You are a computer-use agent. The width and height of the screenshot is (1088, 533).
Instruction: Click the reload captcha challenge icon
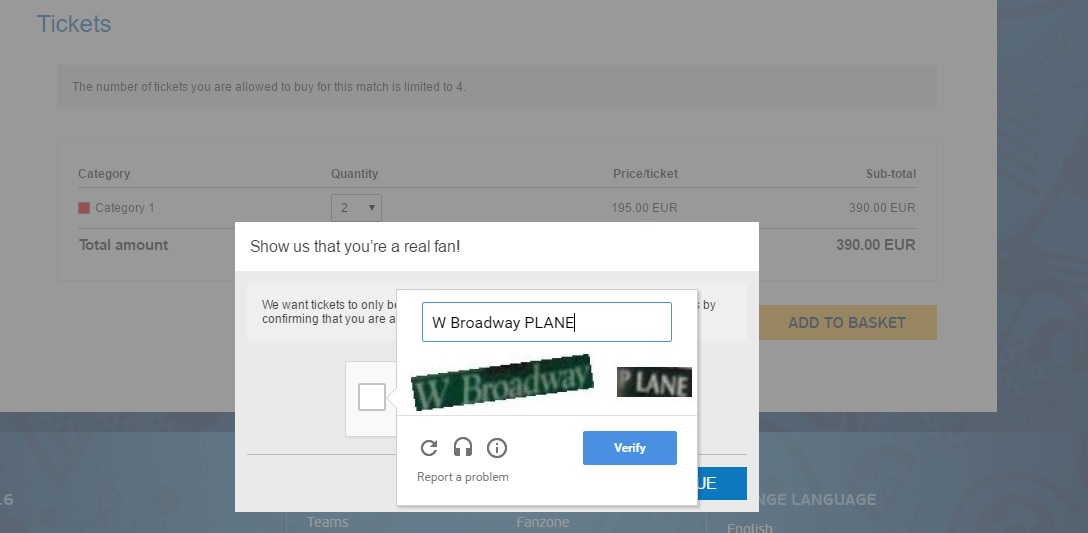429,448
